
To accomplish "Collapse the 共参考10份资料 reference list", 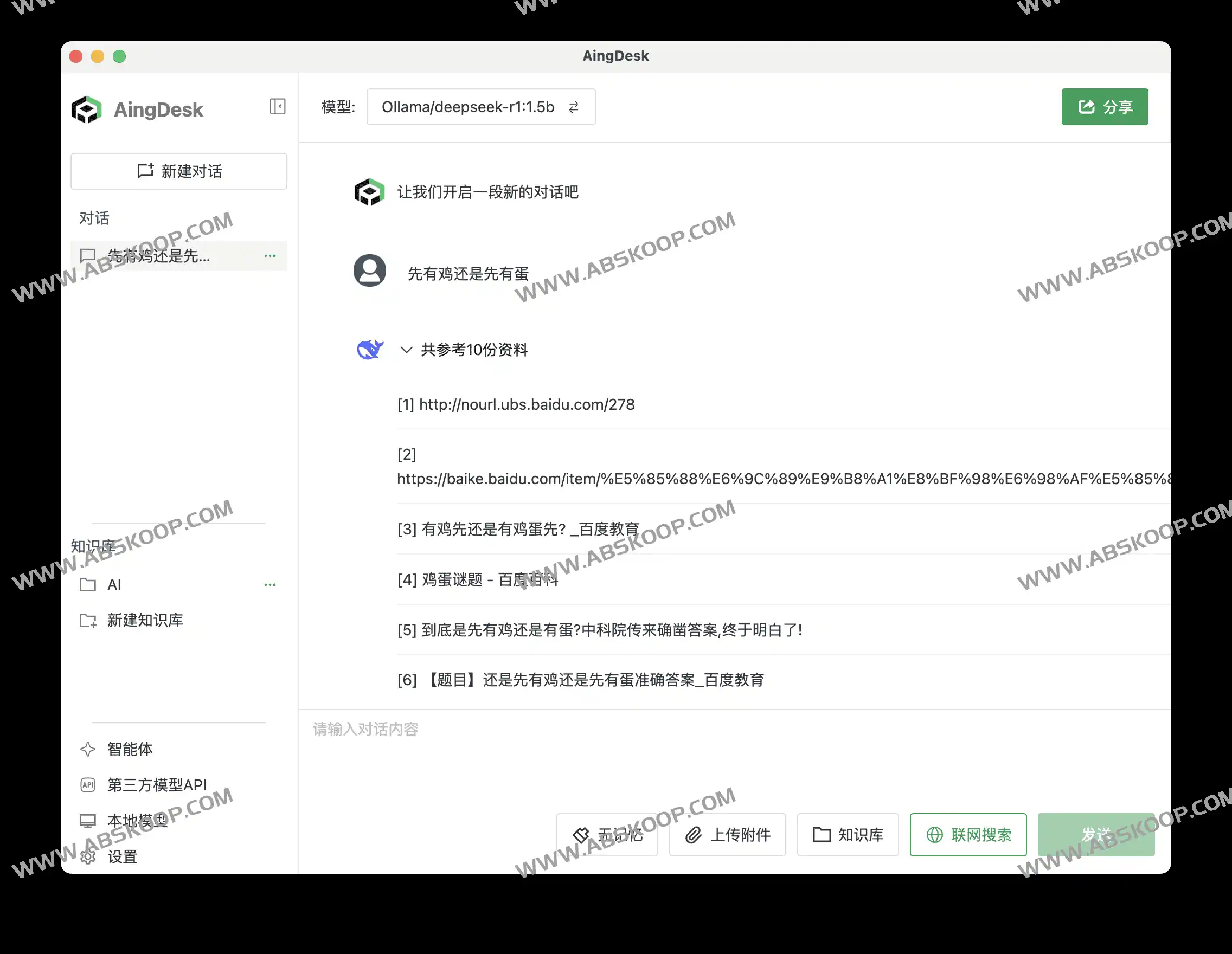I will pyautogui.click(x=407, y=350).
